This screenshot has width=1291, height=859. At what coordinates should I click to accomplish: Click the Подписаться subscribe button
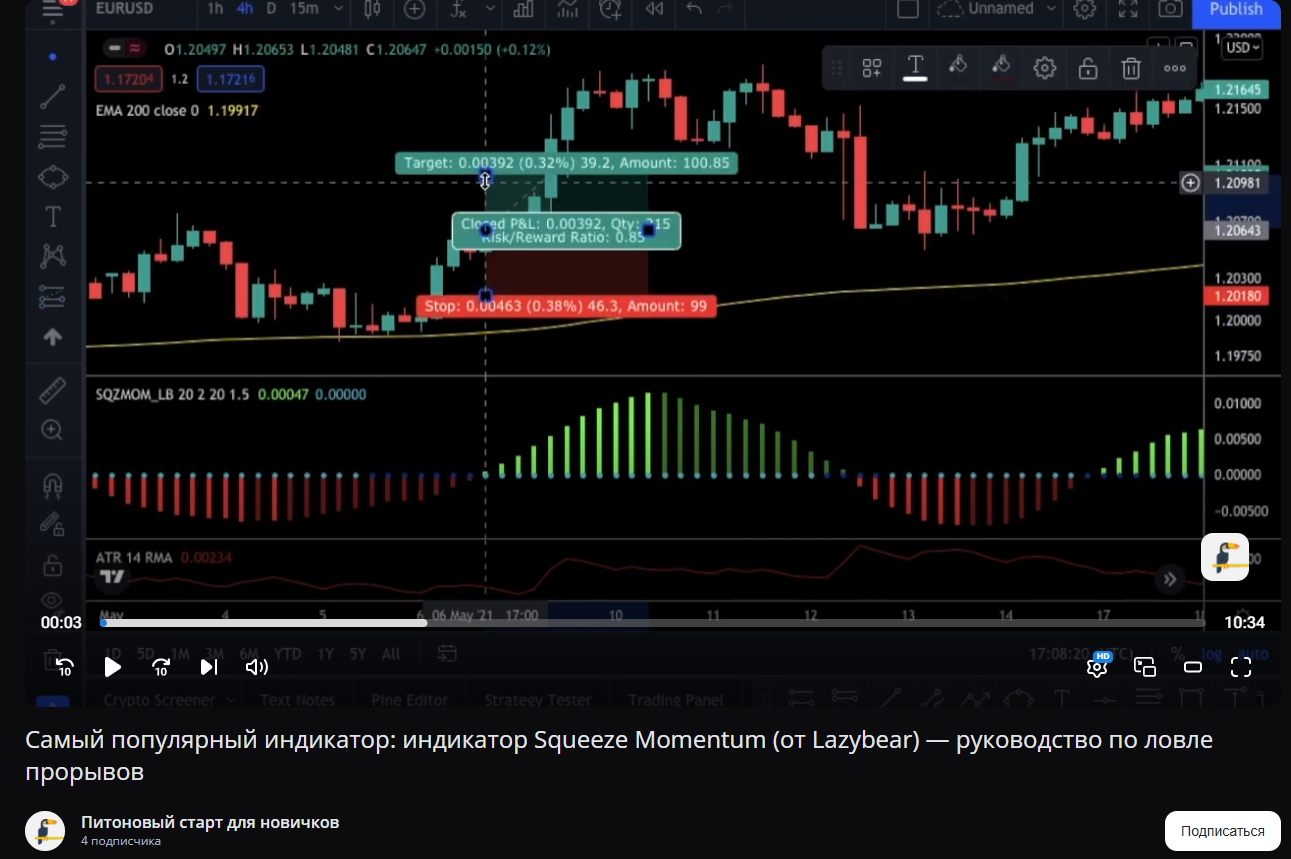[1223, 831]
